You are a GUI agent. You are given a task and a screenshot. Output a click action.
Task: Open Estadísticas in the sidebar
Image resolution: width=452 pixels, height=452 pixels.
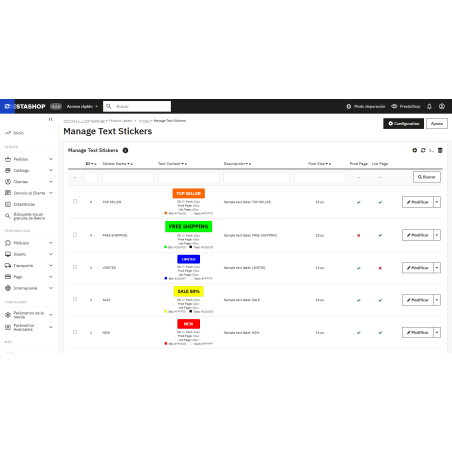click(24, 204)
